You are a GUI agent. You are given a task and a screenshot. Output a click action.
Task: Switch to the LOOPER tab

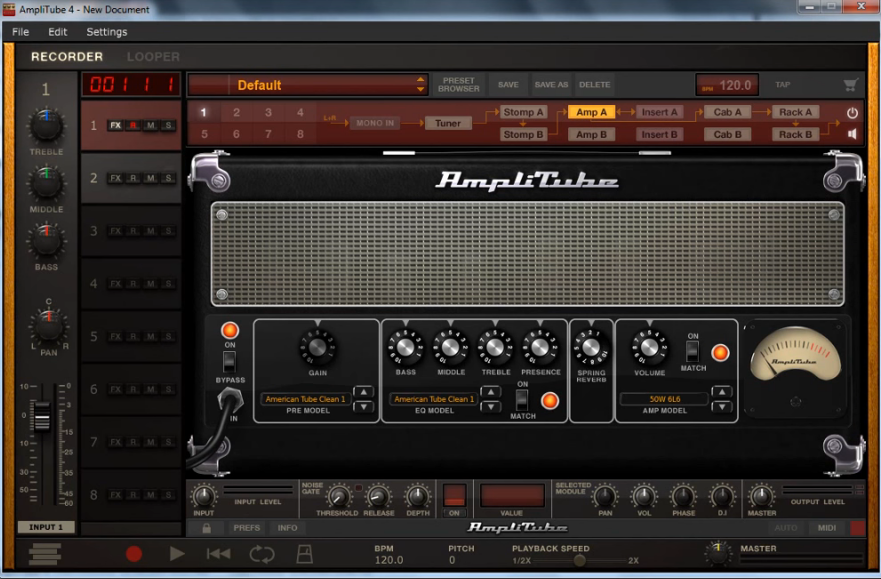(x=153, y=57)
